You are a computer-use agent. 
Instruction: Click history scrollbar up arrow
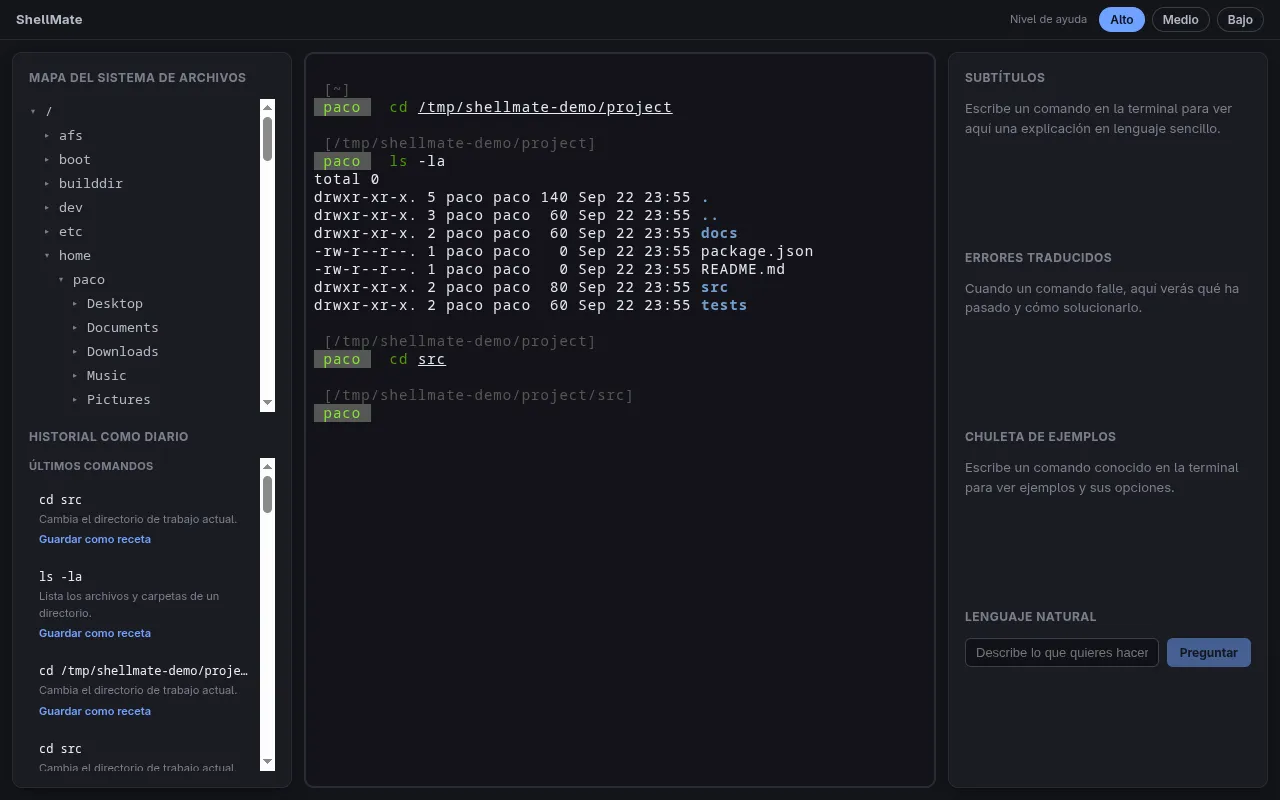pos(267,466)
